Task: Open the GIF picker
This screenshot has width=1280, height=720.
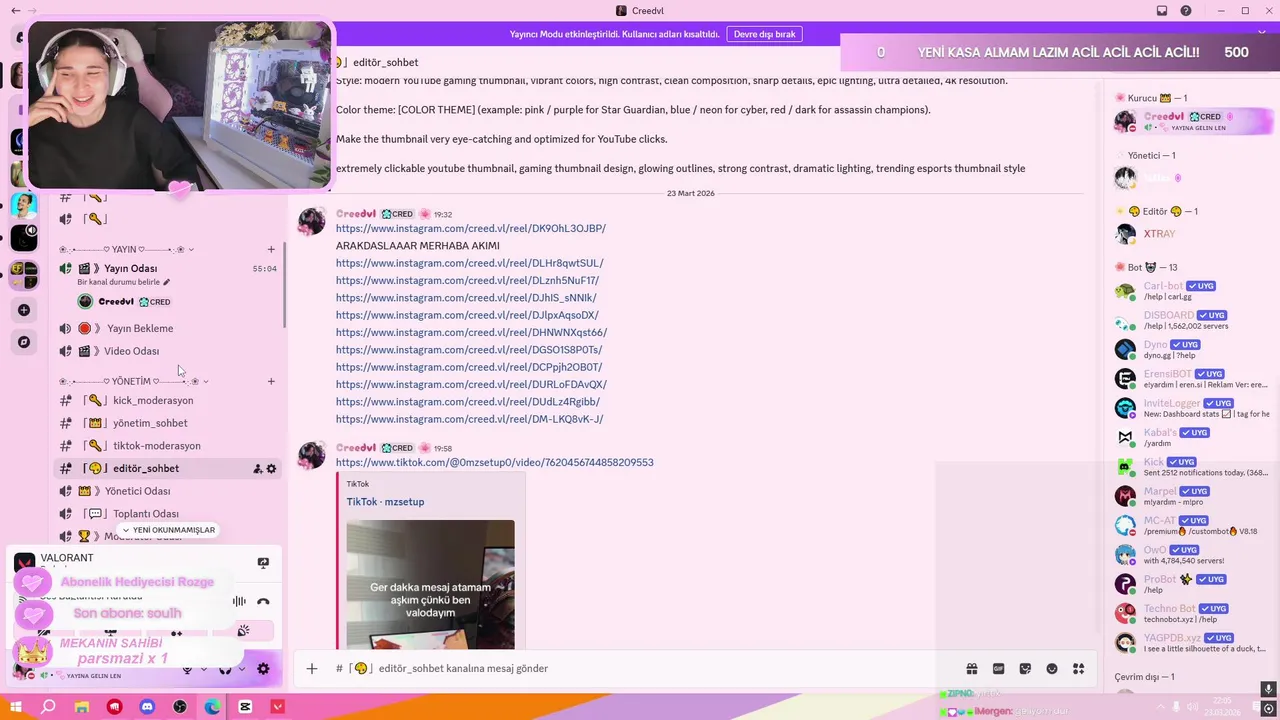Action: pyautogui.click(x=998, y=669)
